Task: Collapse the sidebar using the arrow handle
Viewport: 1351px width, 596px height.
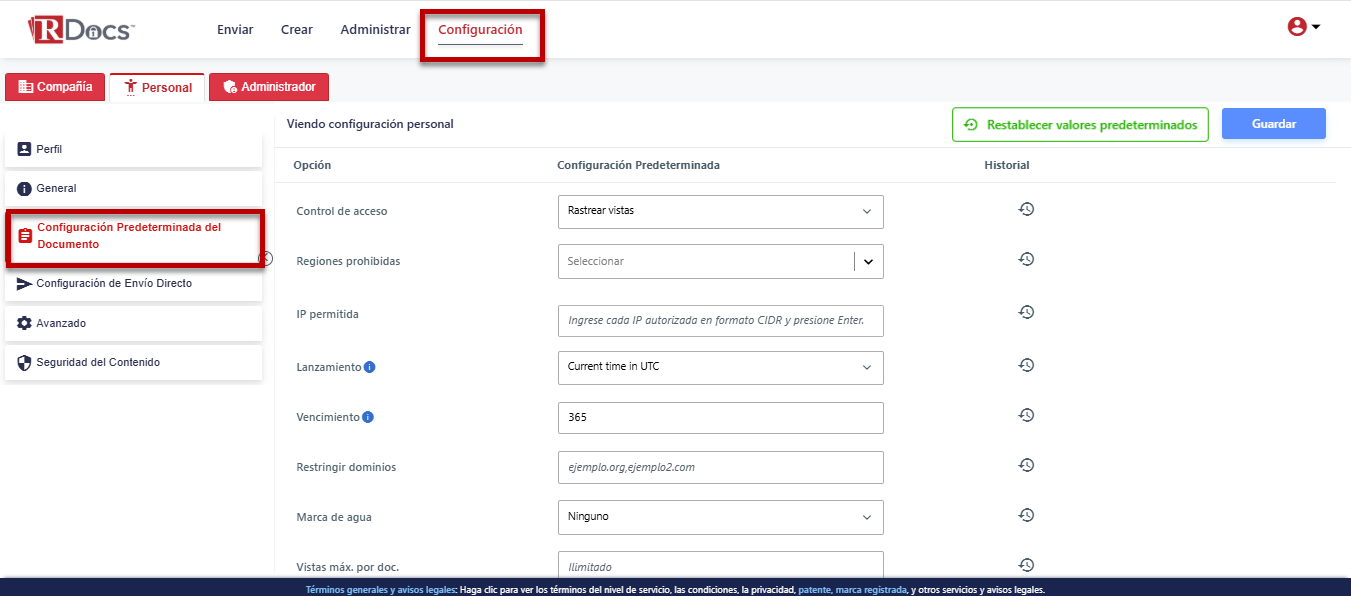Action: [x=266, y=259]
